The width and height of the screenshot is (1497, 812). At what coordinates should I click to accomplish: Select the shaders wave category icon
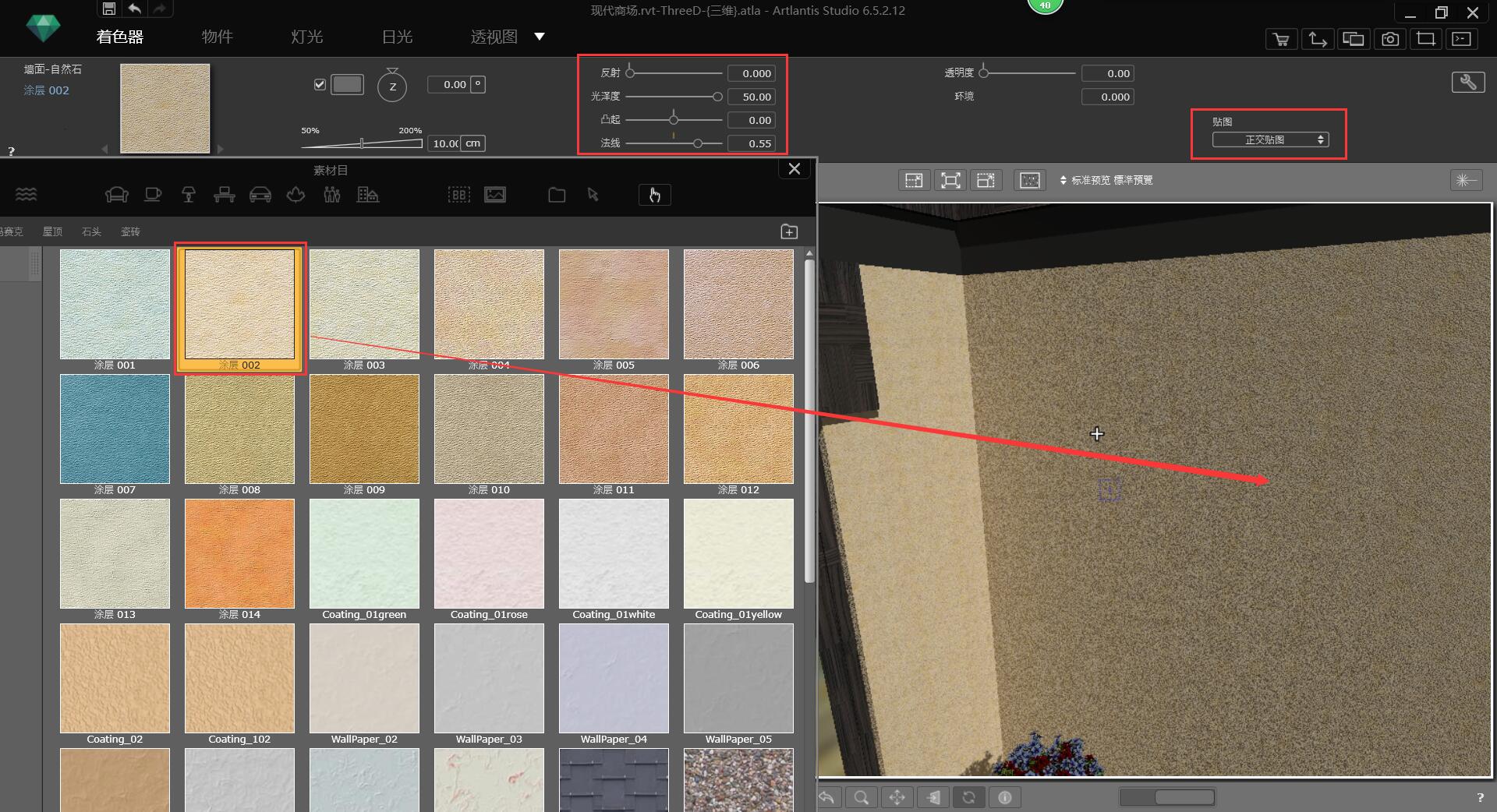tap(27, 194)
